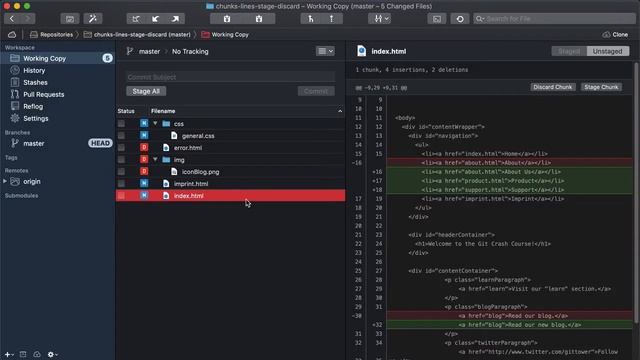The image size is (640, 360).
Task: Click the Discard Chunk button
Action: 553,87
